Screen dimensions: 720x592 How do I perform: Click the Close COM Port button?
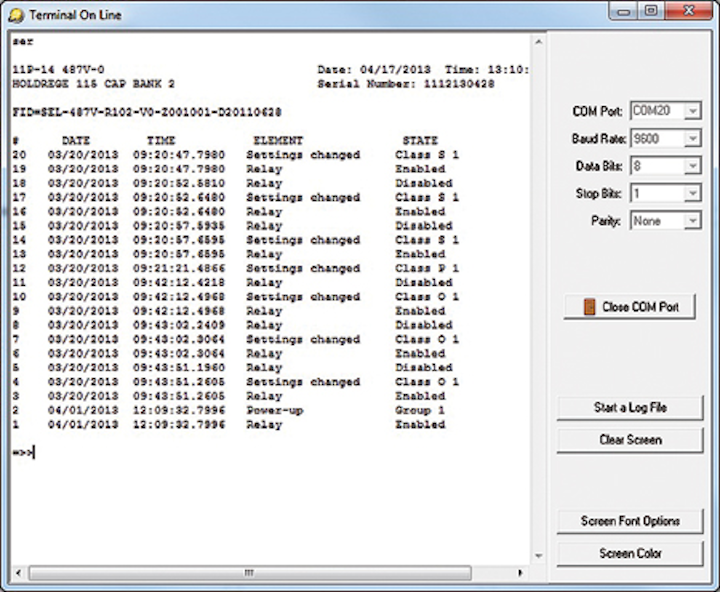tap(630, 307)
